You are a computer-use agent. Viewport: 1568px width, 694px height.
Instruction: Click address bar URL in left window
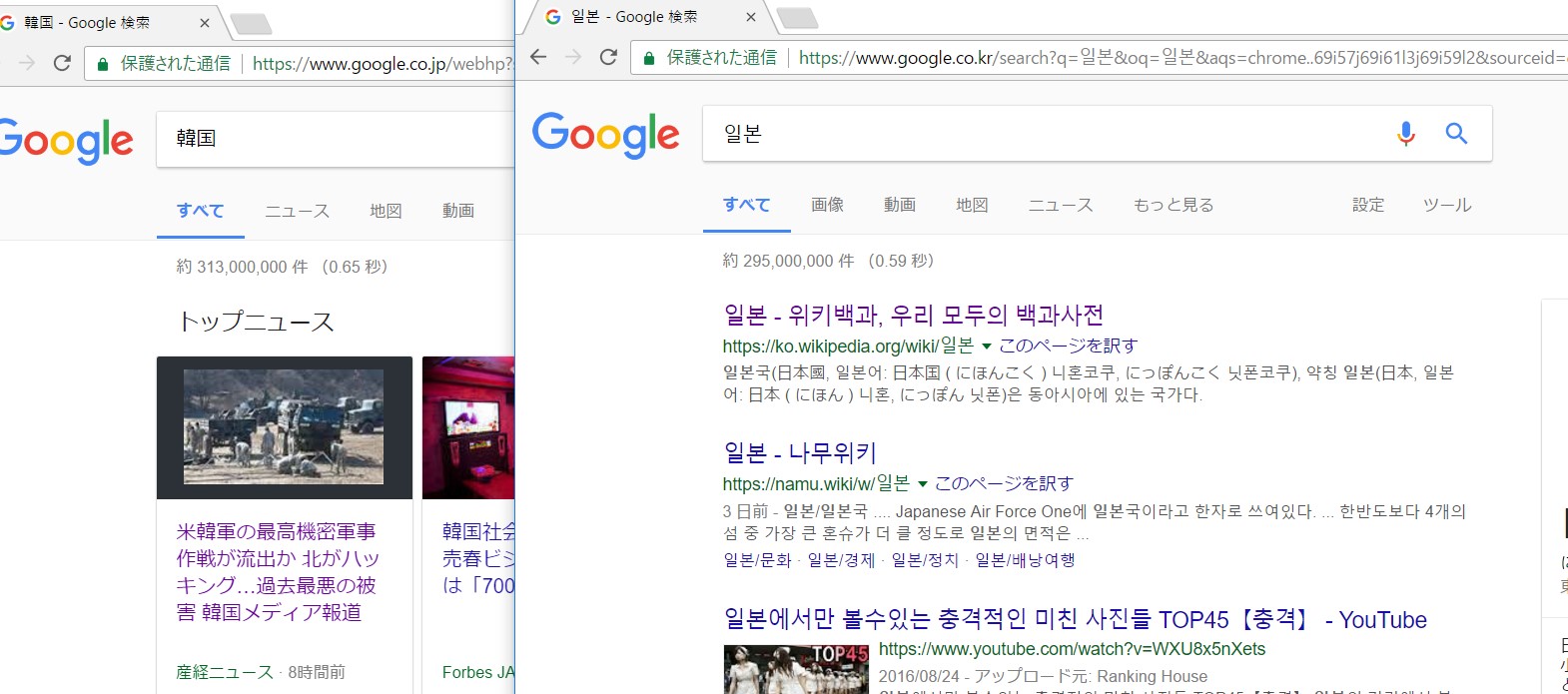tap(383, 64)
